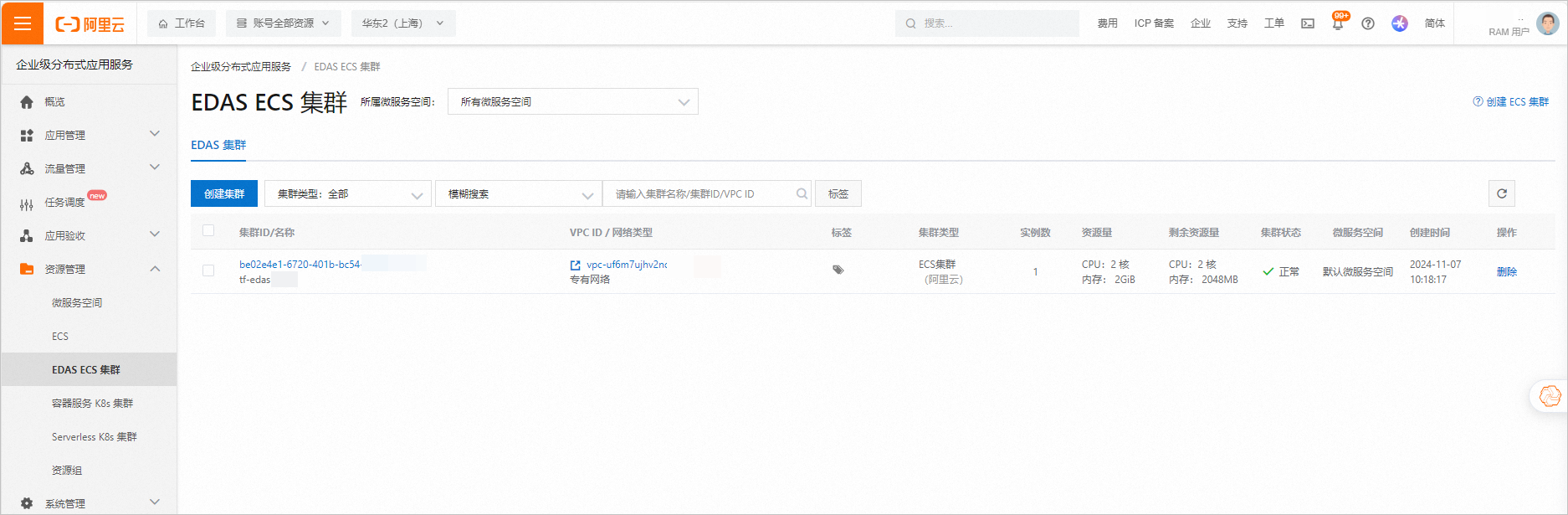
Task: Click the 应用验收 sidebar icon
Action: point(27,235)
